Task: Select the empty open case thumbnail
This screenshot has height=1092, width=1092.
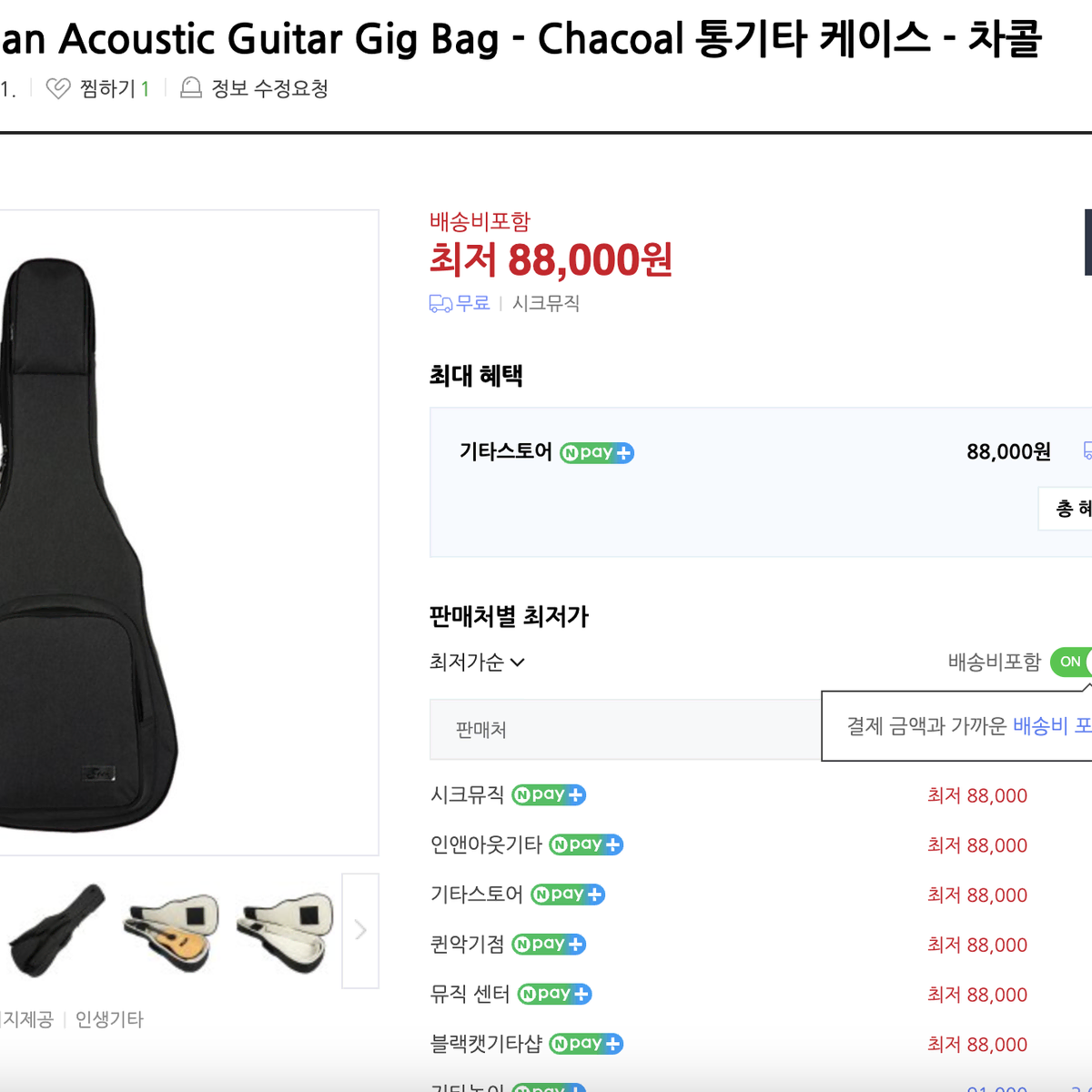Action: coord(286,930)
